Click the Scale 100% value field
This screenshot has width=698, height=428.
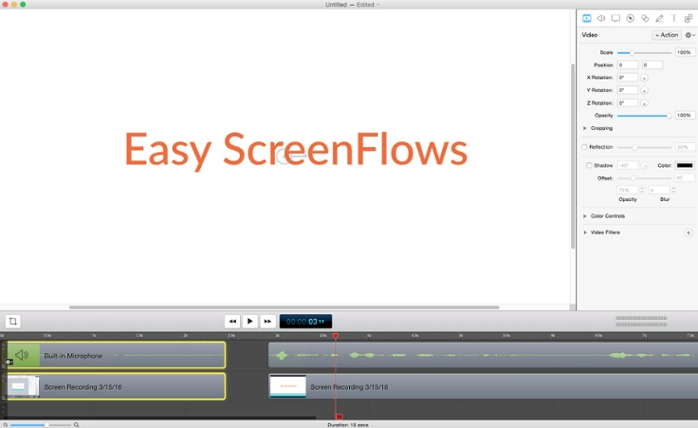tap(684, 53)
